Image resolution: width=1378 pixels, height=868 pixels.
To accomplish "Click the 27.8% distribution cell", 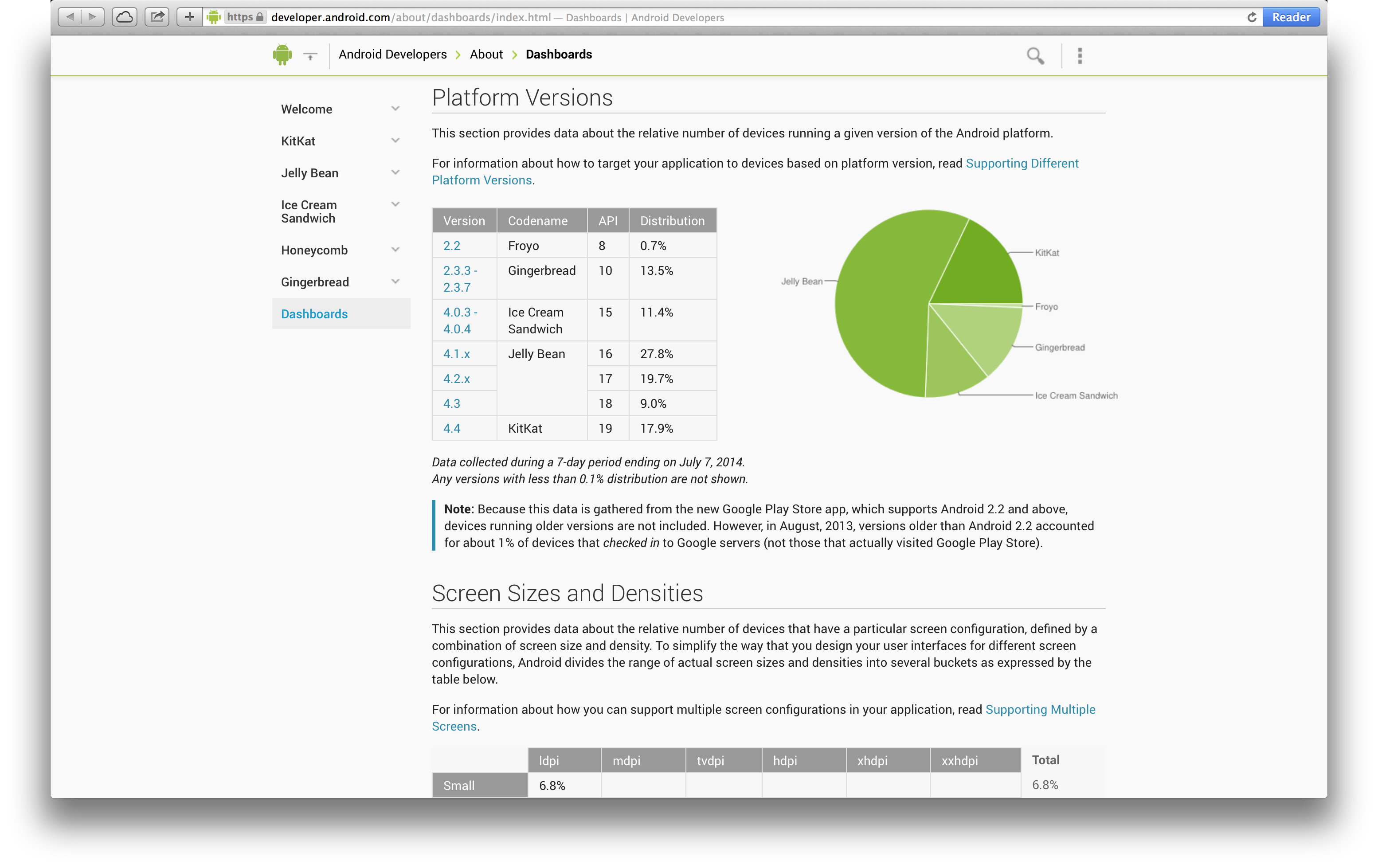I will pos(673,354).
